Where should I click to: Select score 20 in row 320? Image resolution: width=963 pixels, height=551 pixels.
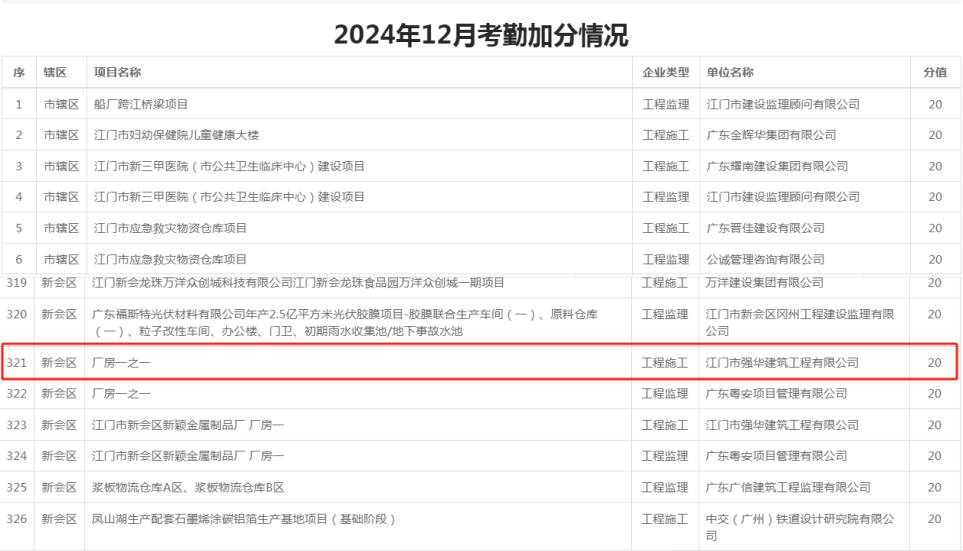coord(934,314)
